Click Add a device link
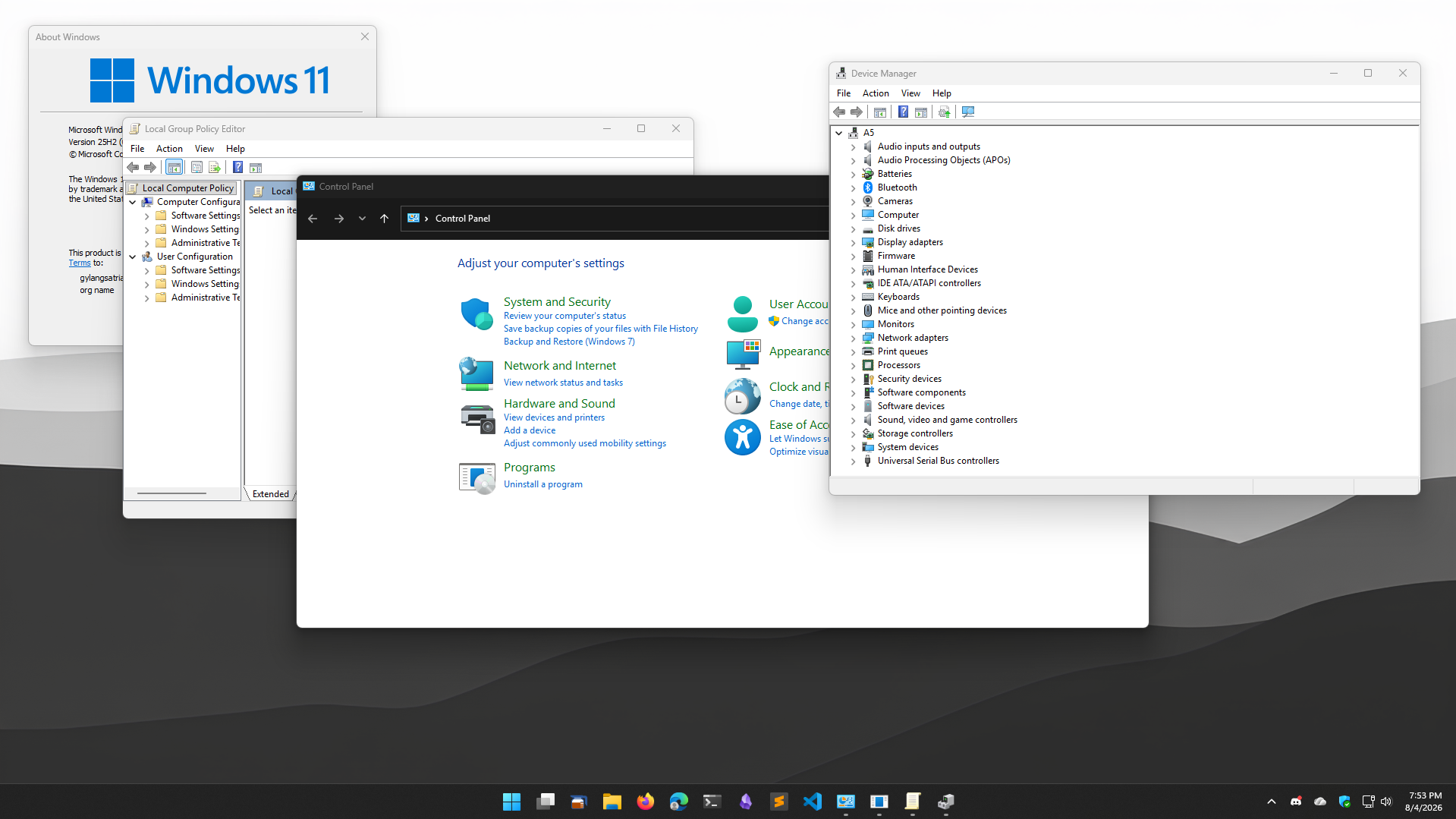This screenshot has width=1456, height=819. click(x=530, y=430)
